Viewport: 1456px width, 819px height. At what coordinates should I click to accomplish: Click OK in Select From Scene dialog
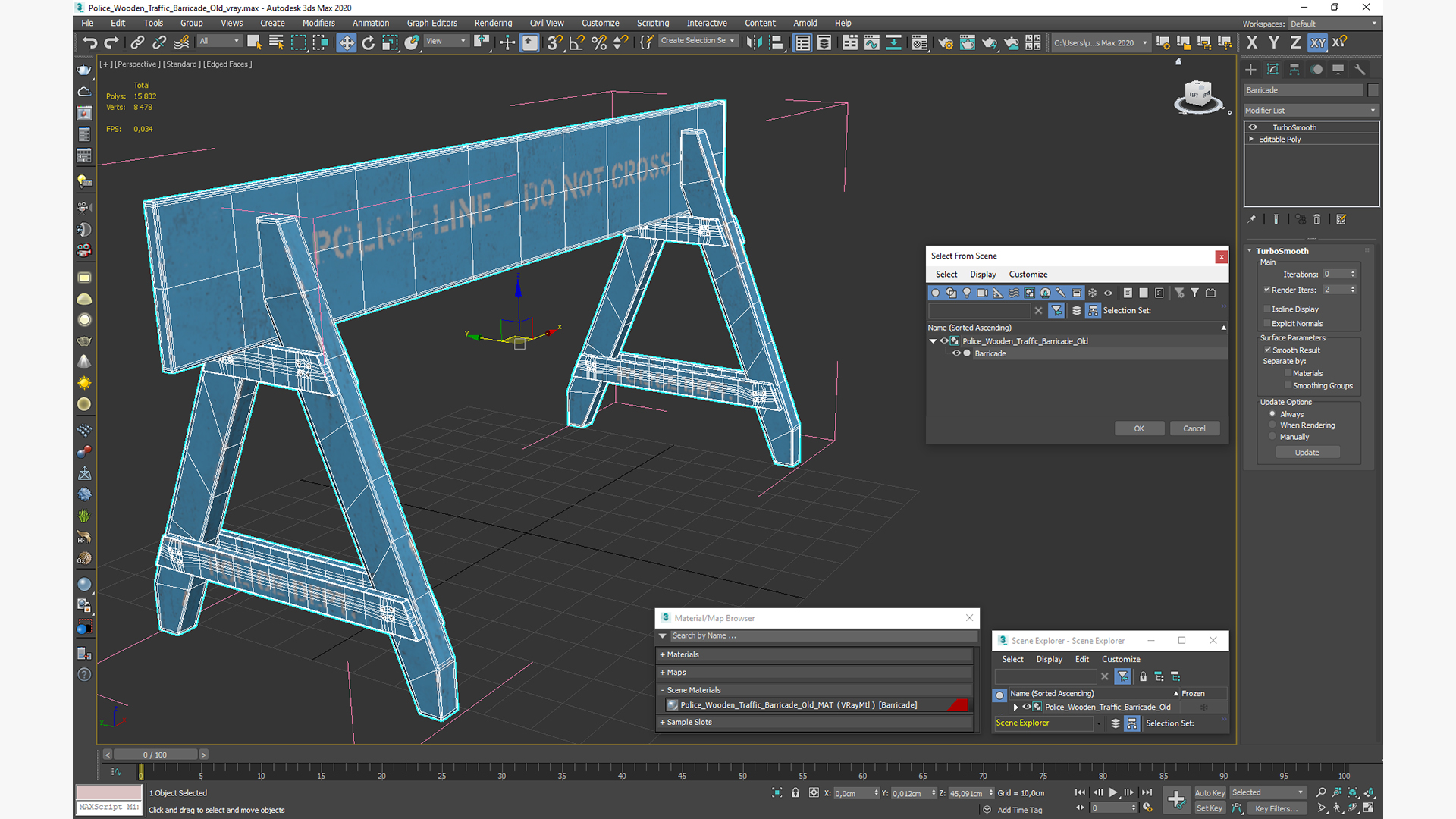(1139, 428)
